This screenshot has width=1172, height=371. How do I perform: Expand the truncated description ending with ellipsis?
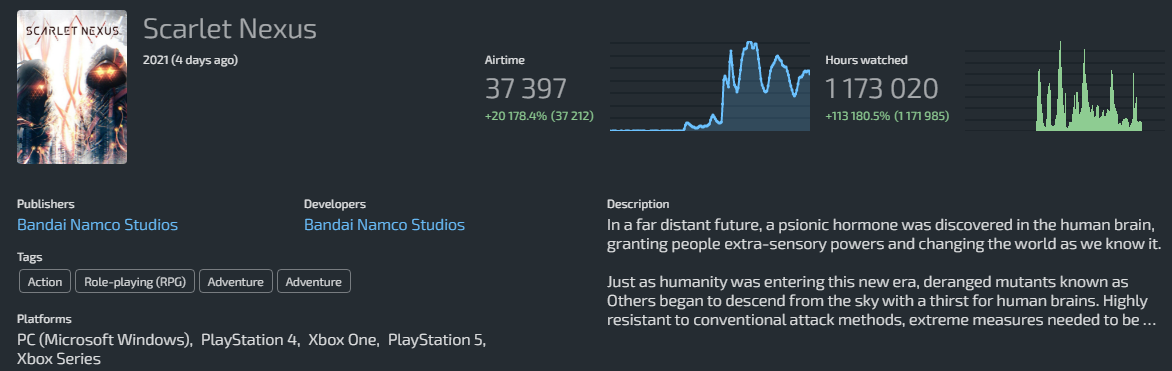pyautogui.click(x=1150, y=321)
